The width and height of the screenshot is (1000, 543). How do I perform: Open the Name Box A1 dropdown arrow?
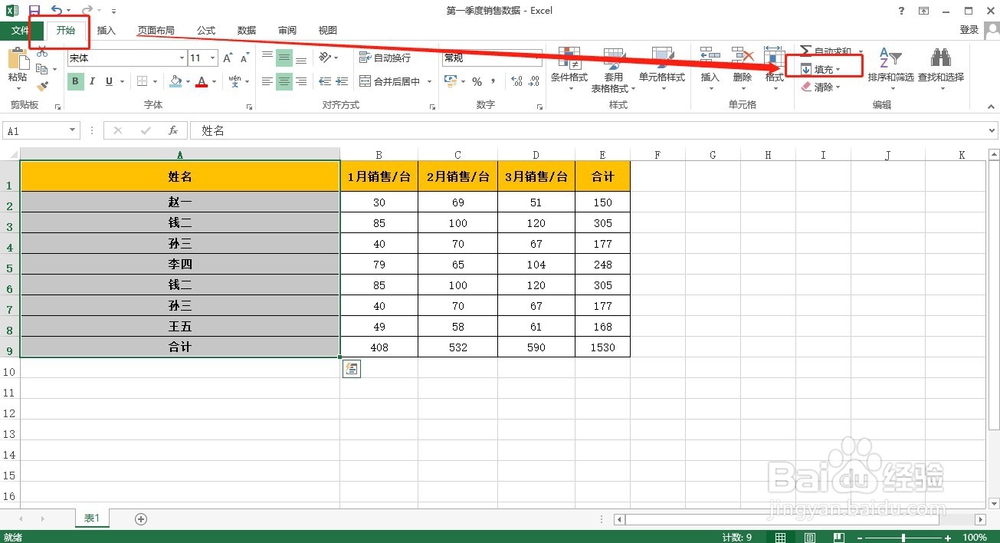[x=72, y=130]
